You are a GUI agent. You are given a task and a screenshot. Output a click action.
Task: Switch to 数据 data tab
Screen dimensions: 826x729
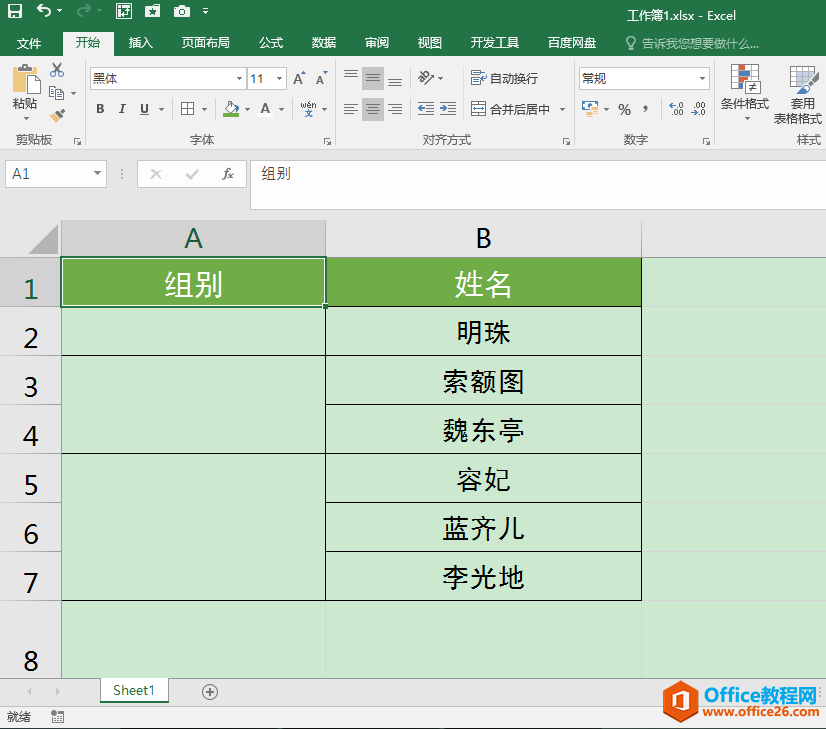click(x=324, y=43)
